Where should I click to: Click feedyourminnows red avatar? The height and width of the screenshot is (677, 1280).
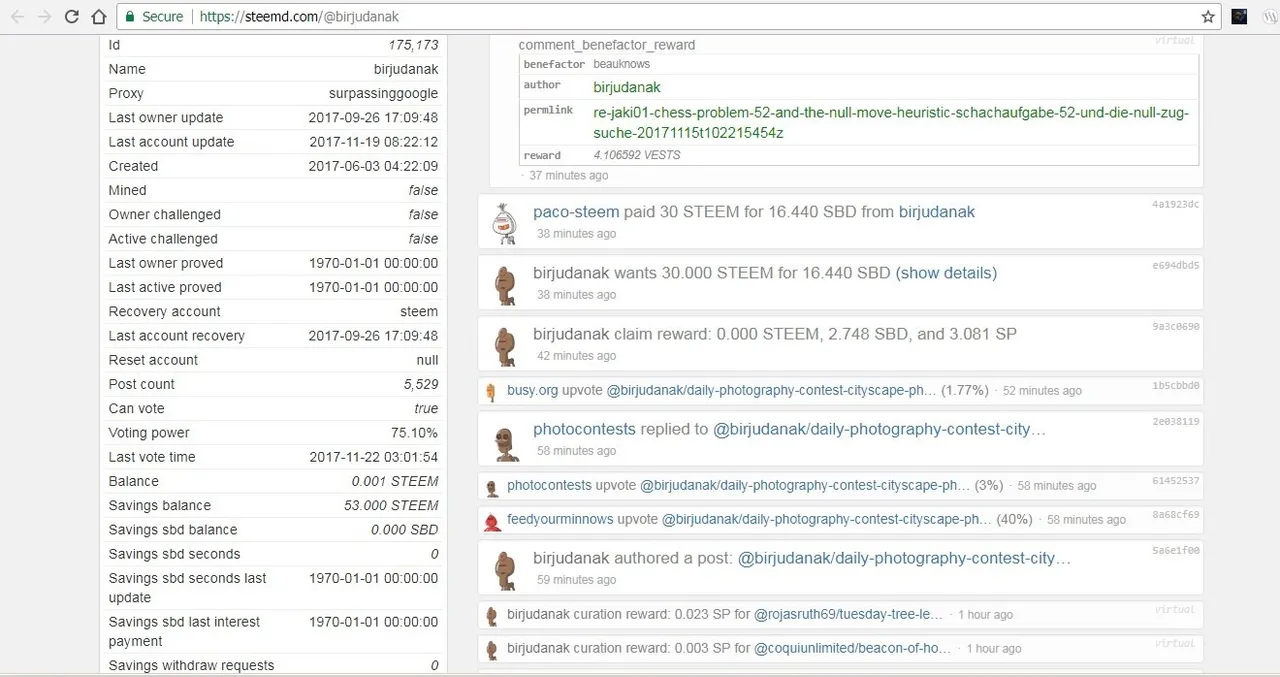pyautogui.click(x=491, y=521)
